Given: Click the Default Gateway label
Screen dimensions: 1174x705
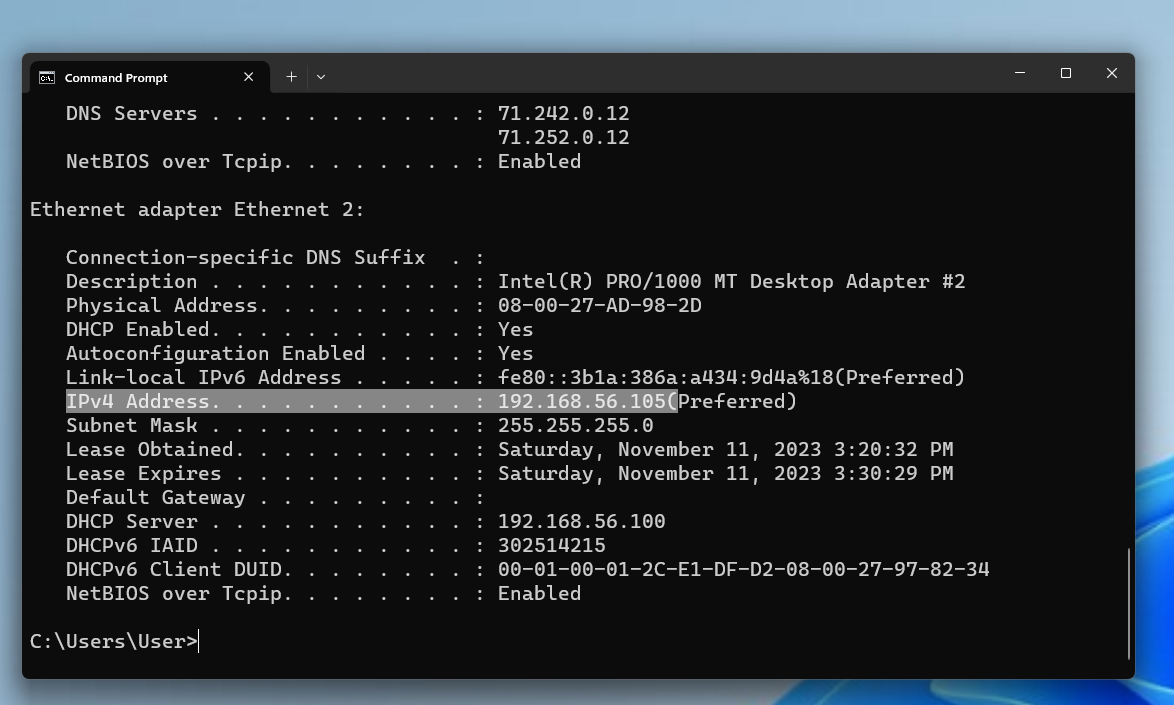Looking at the screenshot, I should pos(156,498).
